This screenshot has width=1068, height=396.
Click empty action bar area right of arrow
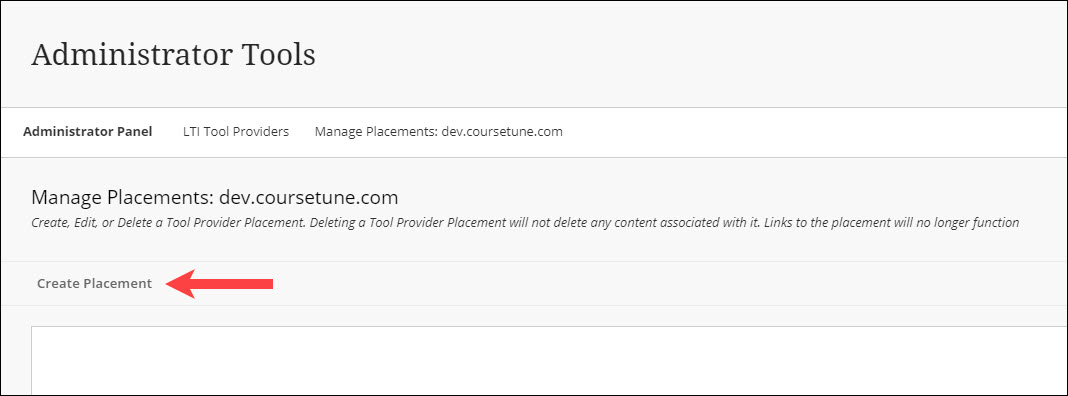[668, 284]
